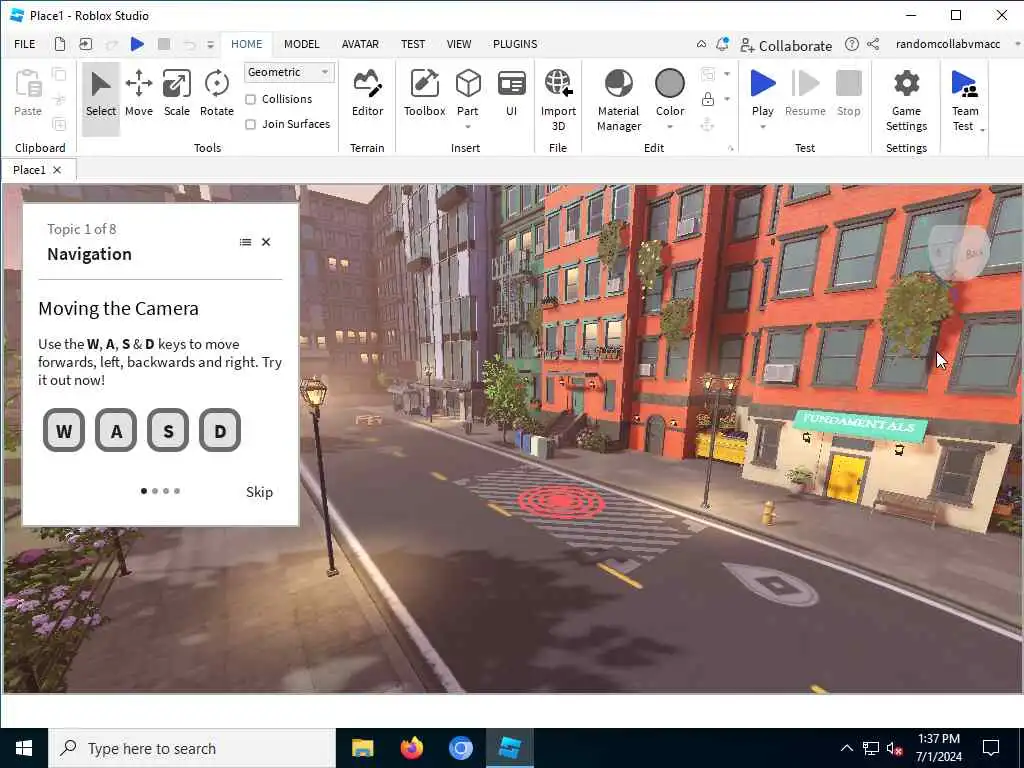Expand the Team Test dropdown arrow
Screen dimensions: 1024x768
click(x=982, y=129)
